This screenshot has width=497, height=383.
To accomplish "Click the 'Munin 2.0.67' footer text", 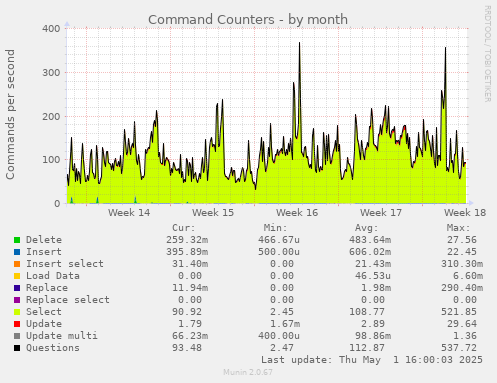I will [248, 372].
